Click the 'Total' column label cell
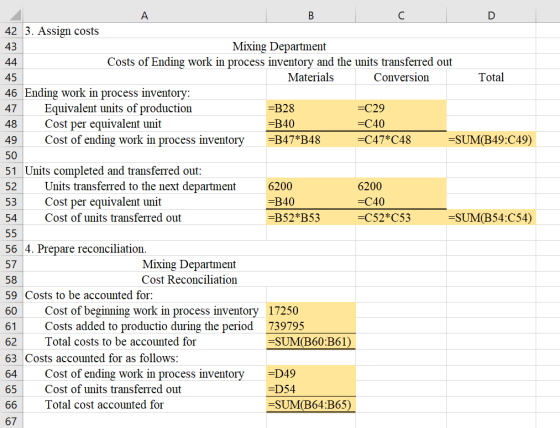 (491, 78)
